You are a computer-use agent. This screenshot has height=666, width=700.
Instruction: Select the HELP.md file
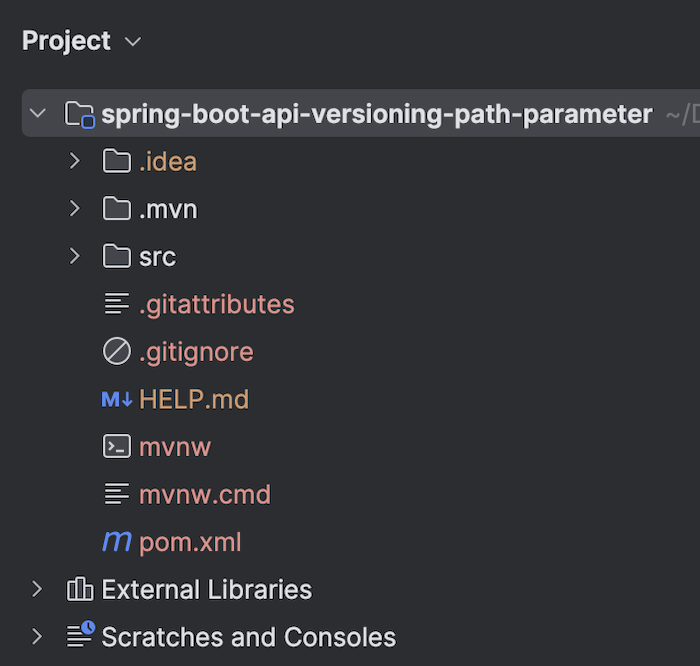(x=194, y=400)
